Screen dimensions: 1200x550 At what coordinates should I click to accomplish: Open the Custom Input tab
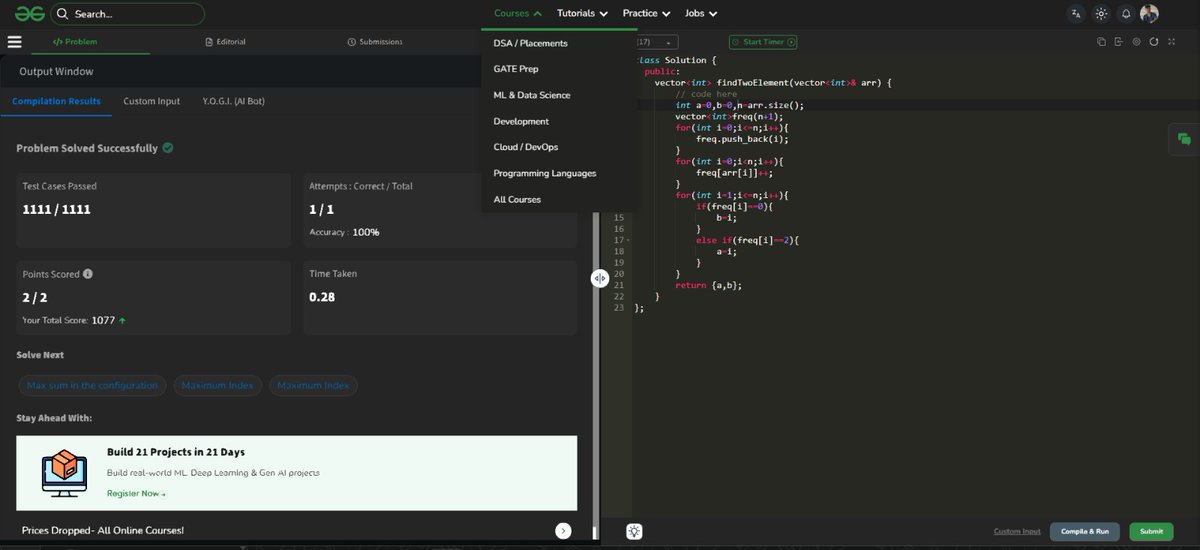click(x=152, y=101)
